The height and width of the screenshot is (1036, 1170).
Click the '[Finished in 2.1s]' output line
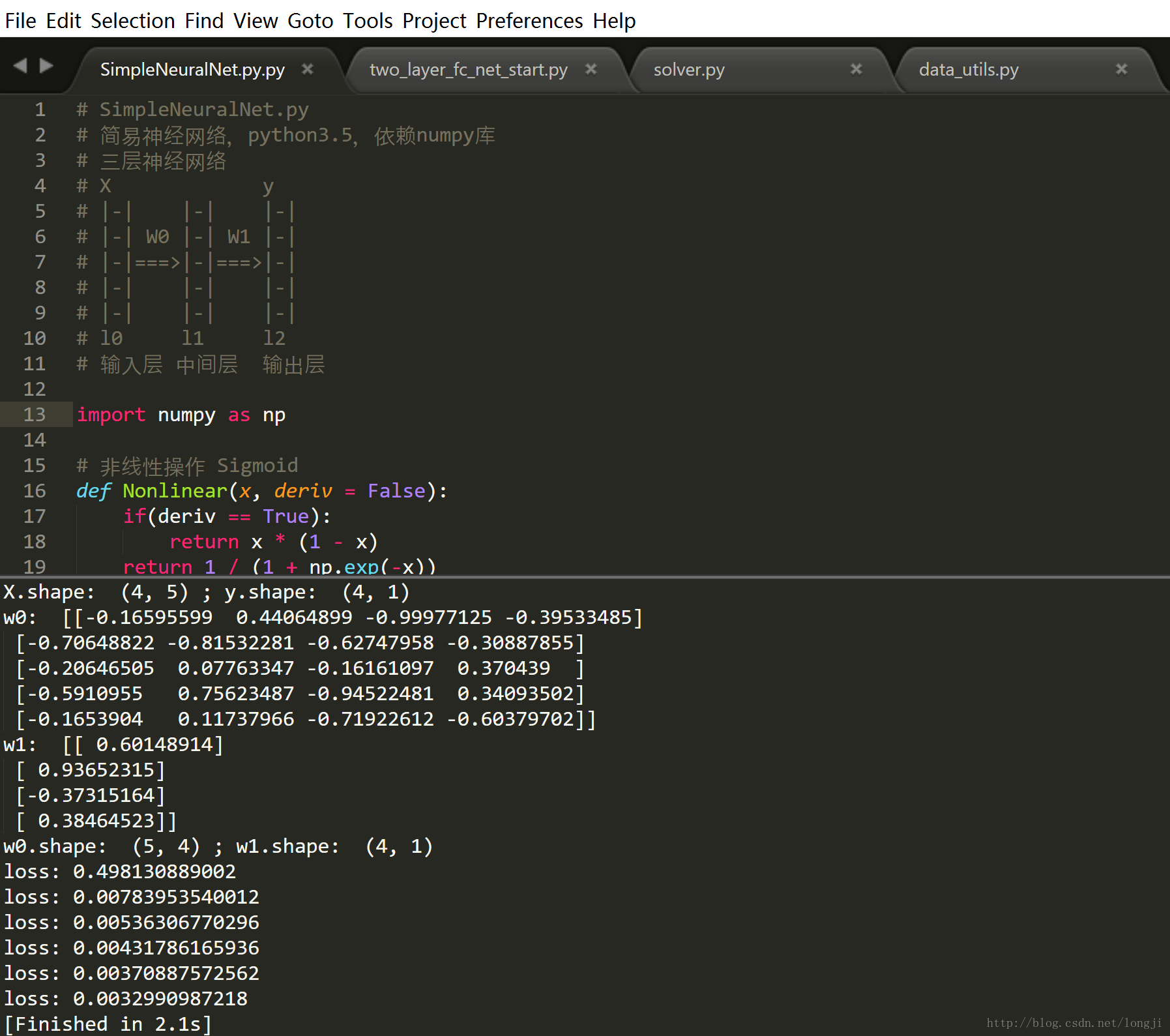pos(108,1024)
